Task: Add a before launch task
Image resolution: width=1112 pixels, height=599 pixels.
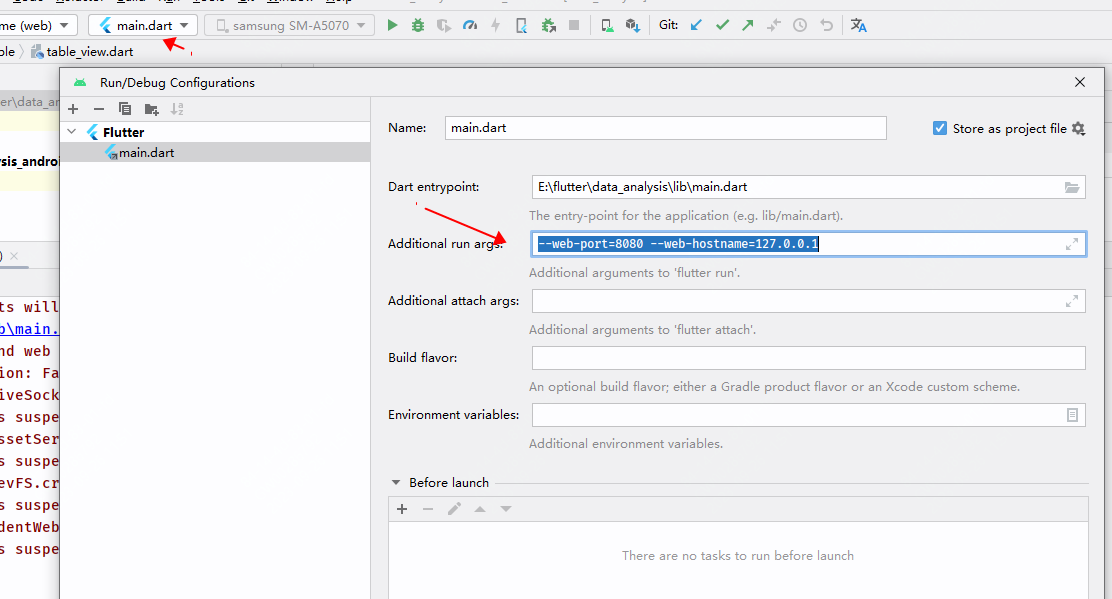Action: point(402,509)
